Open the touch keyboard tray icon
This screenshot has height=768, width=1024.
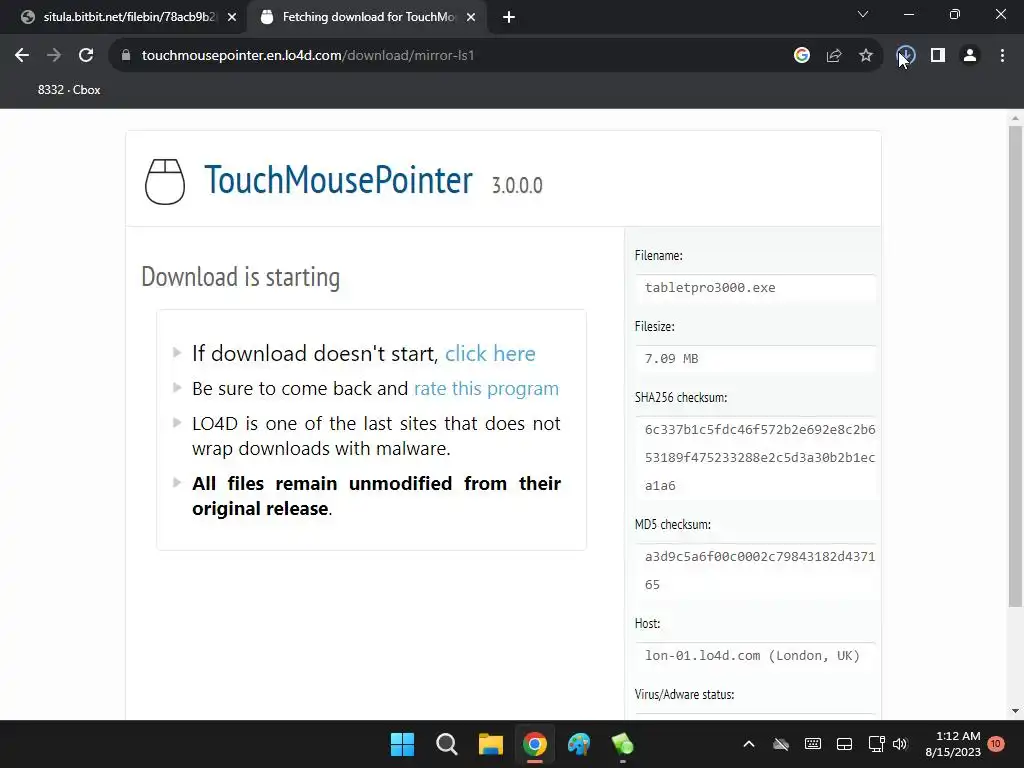pos(813,744)
